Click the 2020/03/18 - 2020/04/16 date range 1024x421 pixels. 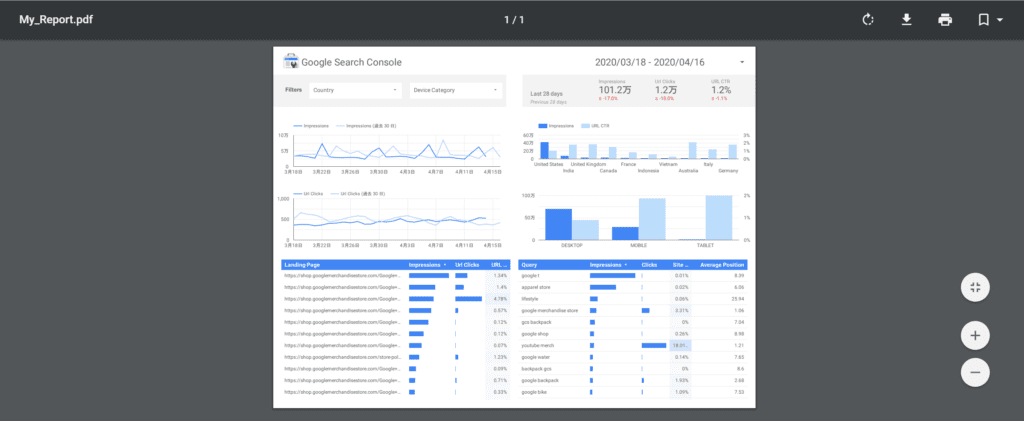[x=650, y=62]
